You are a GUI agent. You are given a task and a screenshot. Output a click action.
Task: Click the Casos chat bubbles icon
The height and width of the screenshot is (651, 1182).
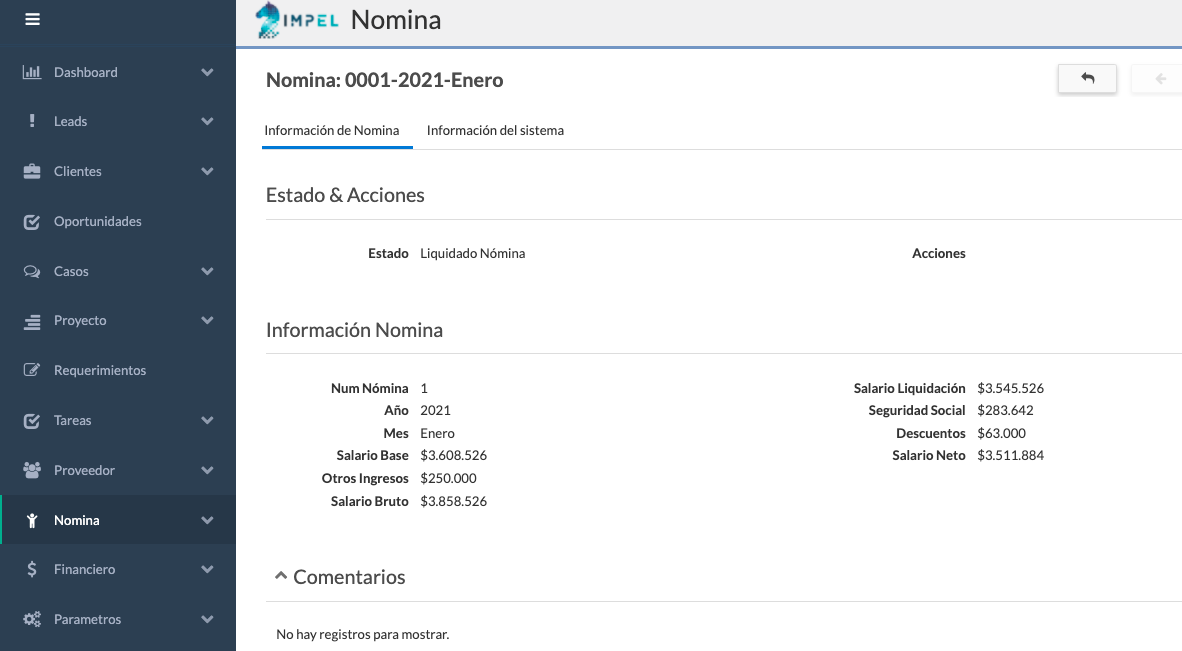(x=32, y=271)
